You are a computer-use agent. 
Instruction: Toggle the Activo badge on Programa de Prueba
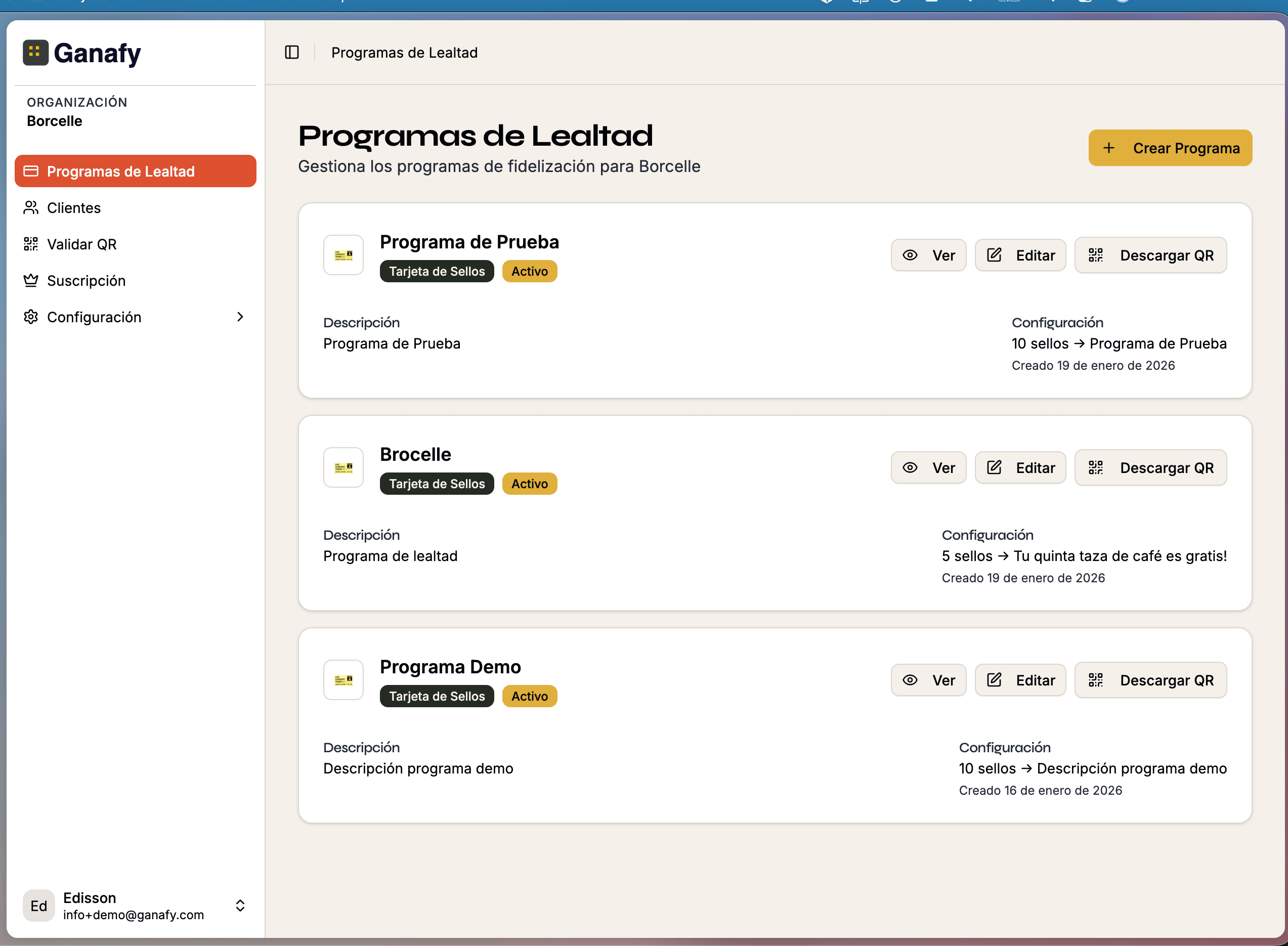pos(529,271)
